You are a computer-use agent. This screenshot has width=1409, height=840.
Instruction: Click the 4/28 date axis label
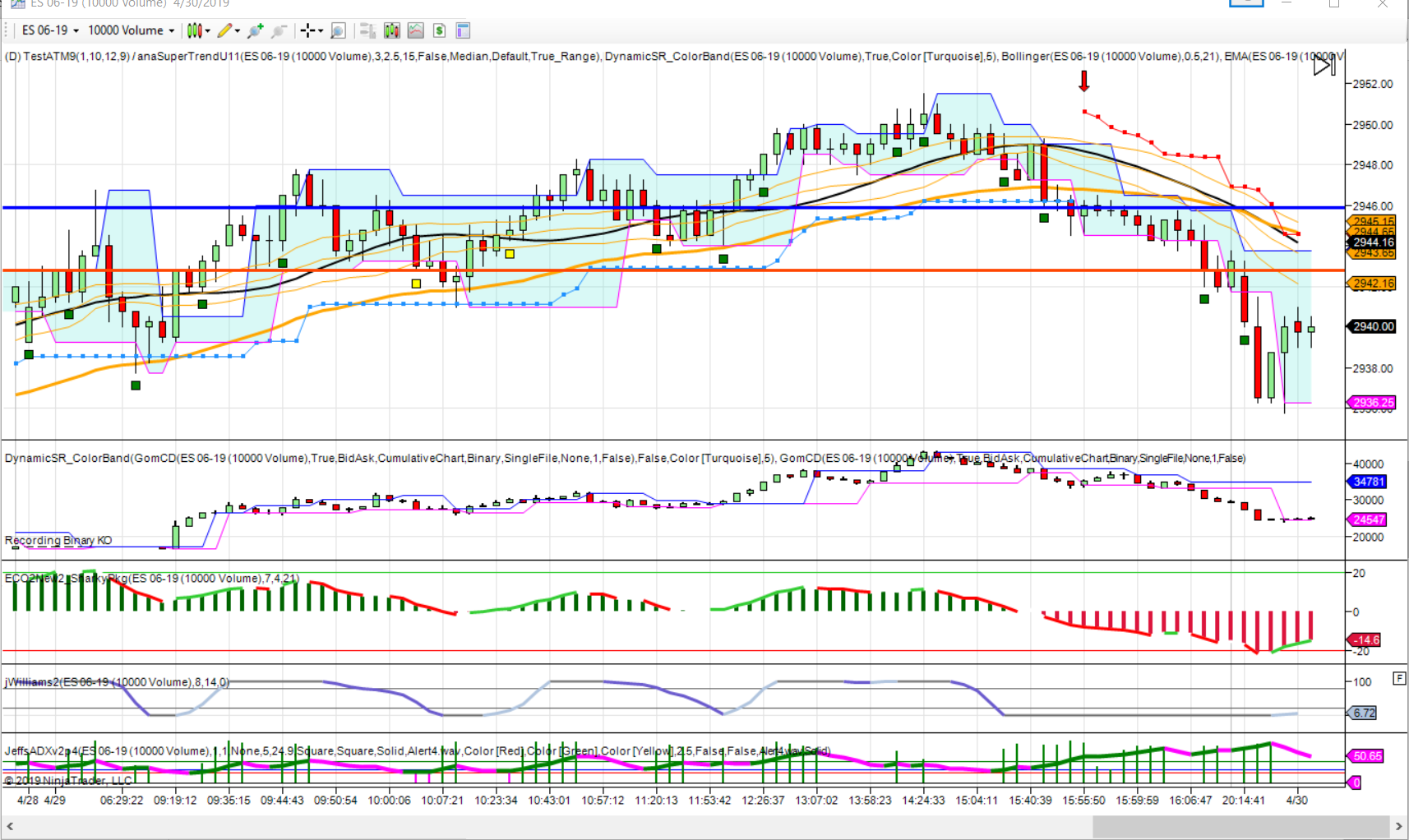(x=28, y=800)
